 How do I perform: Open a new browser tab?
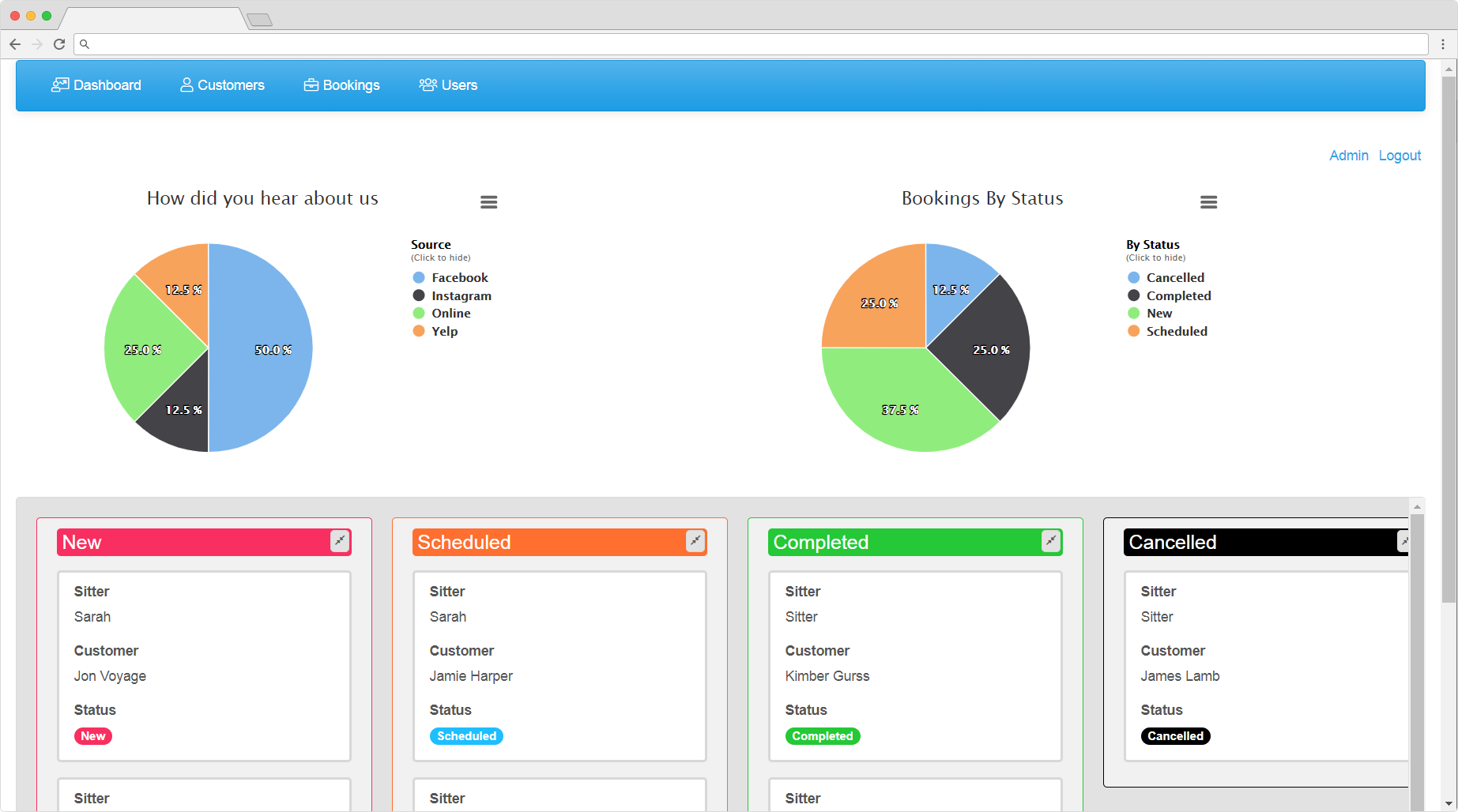click(260, 20)
